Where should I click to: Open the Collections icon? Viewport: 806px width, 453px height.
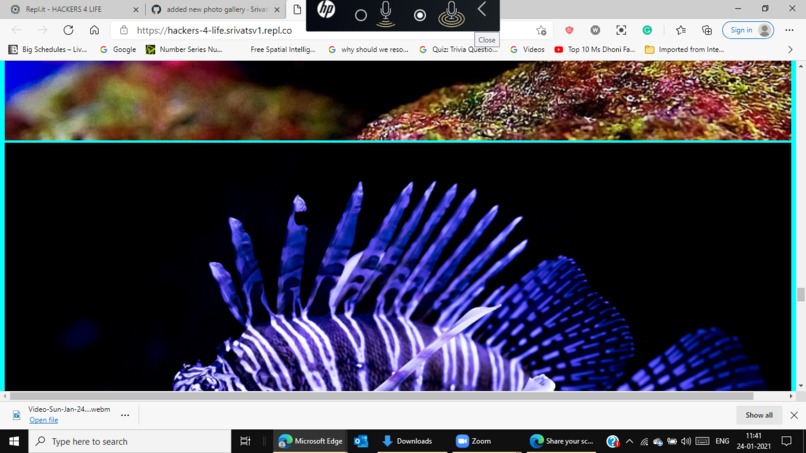click(707, 30)
